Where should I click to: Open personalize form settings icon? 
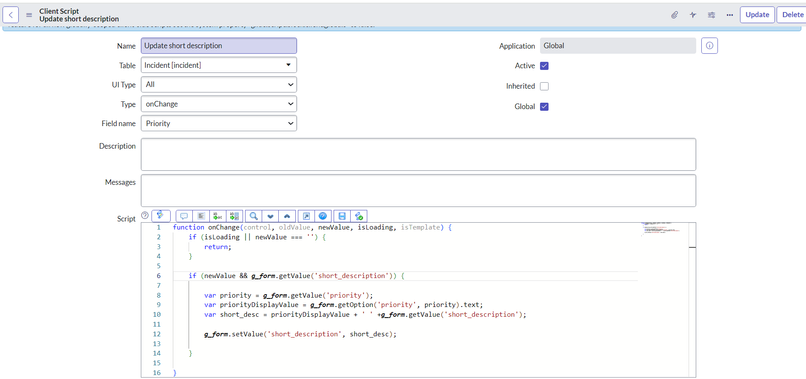coord(711,15)
